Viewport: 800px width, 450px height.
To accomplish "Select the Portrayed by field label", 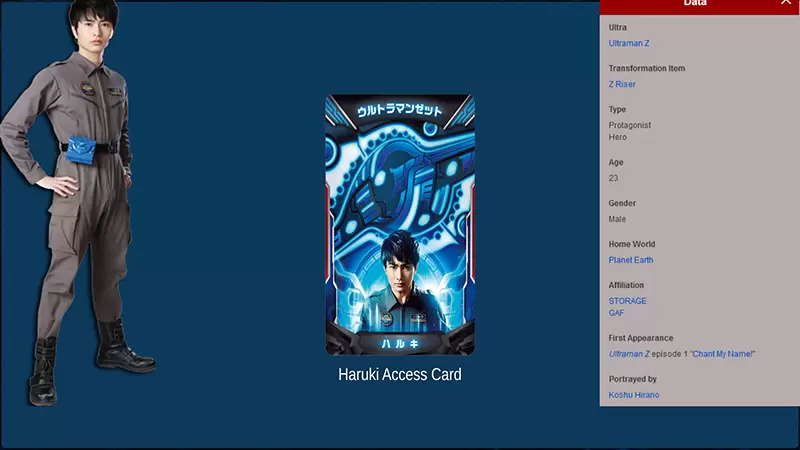I will click(632, 379).
